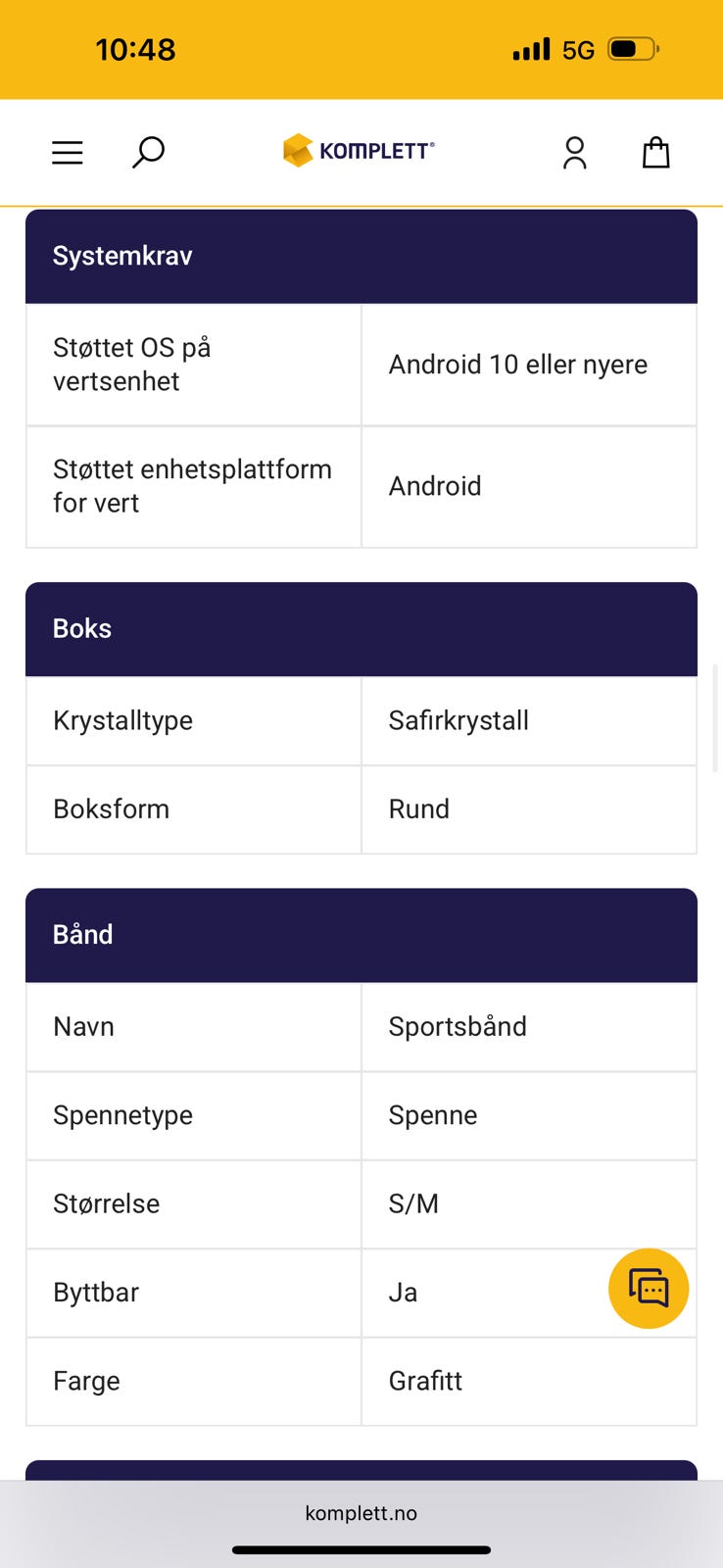Tap the komplett.no address bar
This screenshot has height=1568, width=723.
(361, 1513)
